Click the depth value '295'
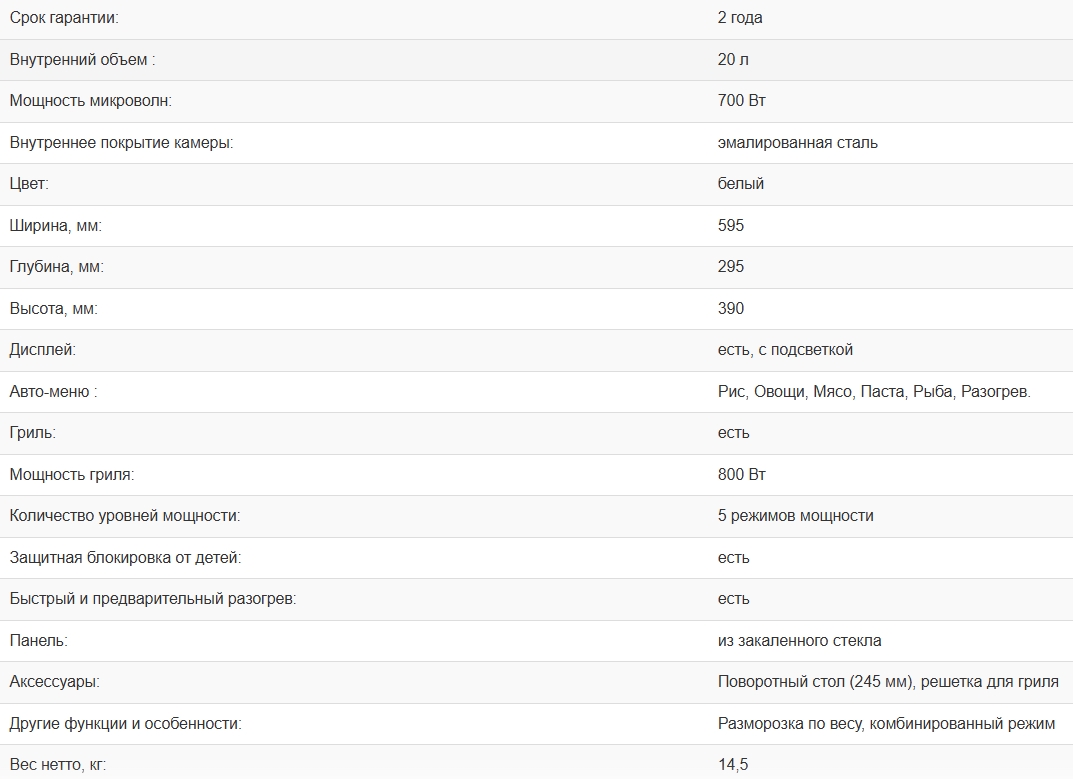This screenshot has width=1073, height=779. [731, 267]
